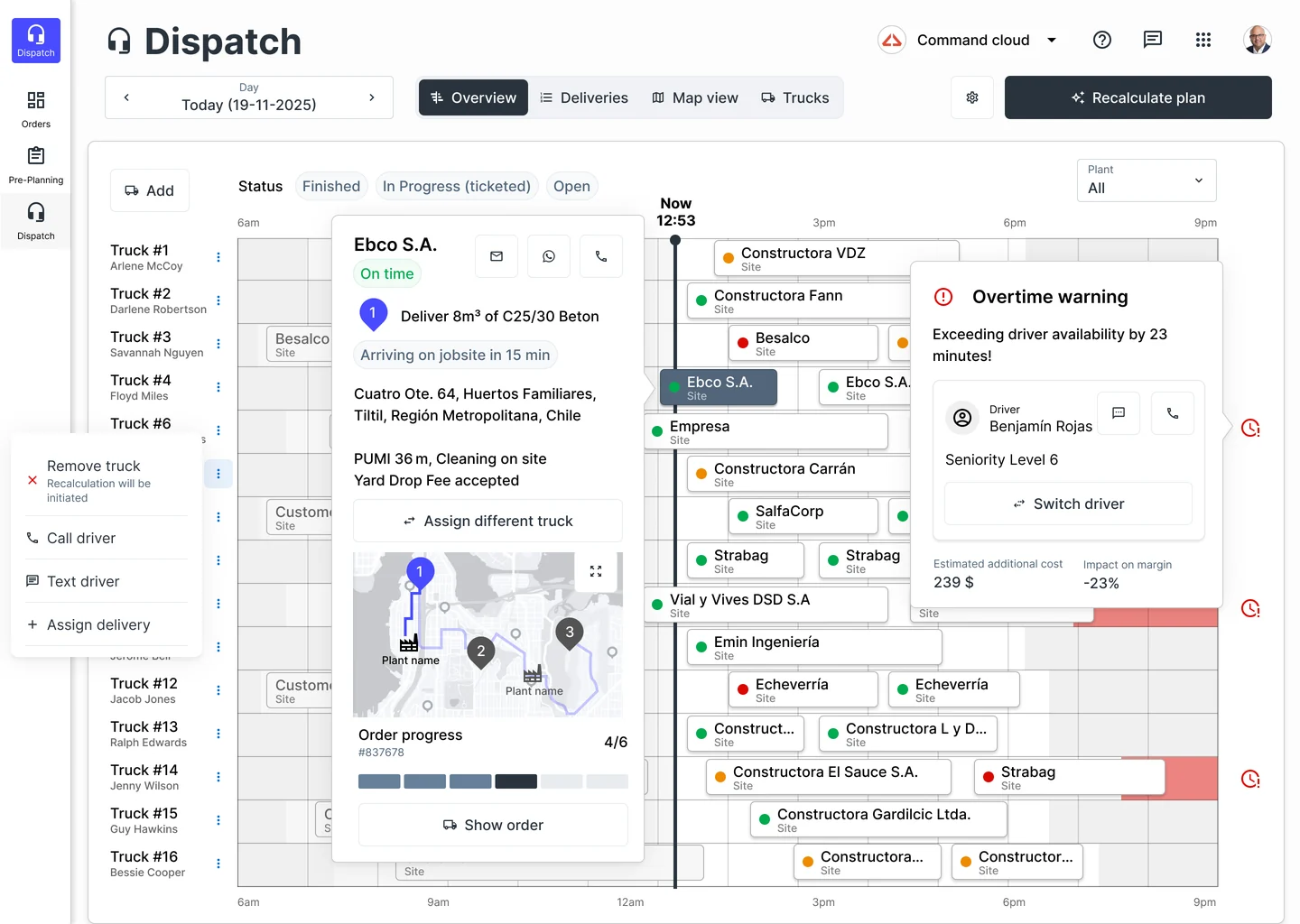1300x924 pixels.
Task: Switch to the Map view tab
Action: (x=695, y=97)
